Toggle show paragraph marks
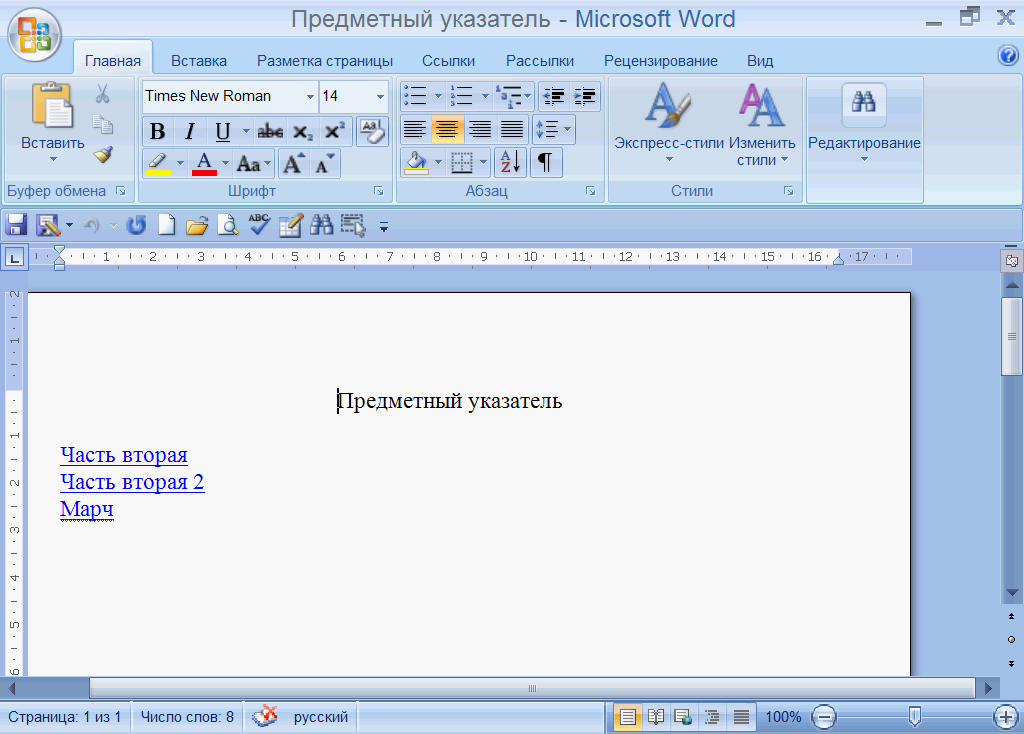Viewport: 1024px width, 734px height. pyautogui.click(x=545, y=162)
